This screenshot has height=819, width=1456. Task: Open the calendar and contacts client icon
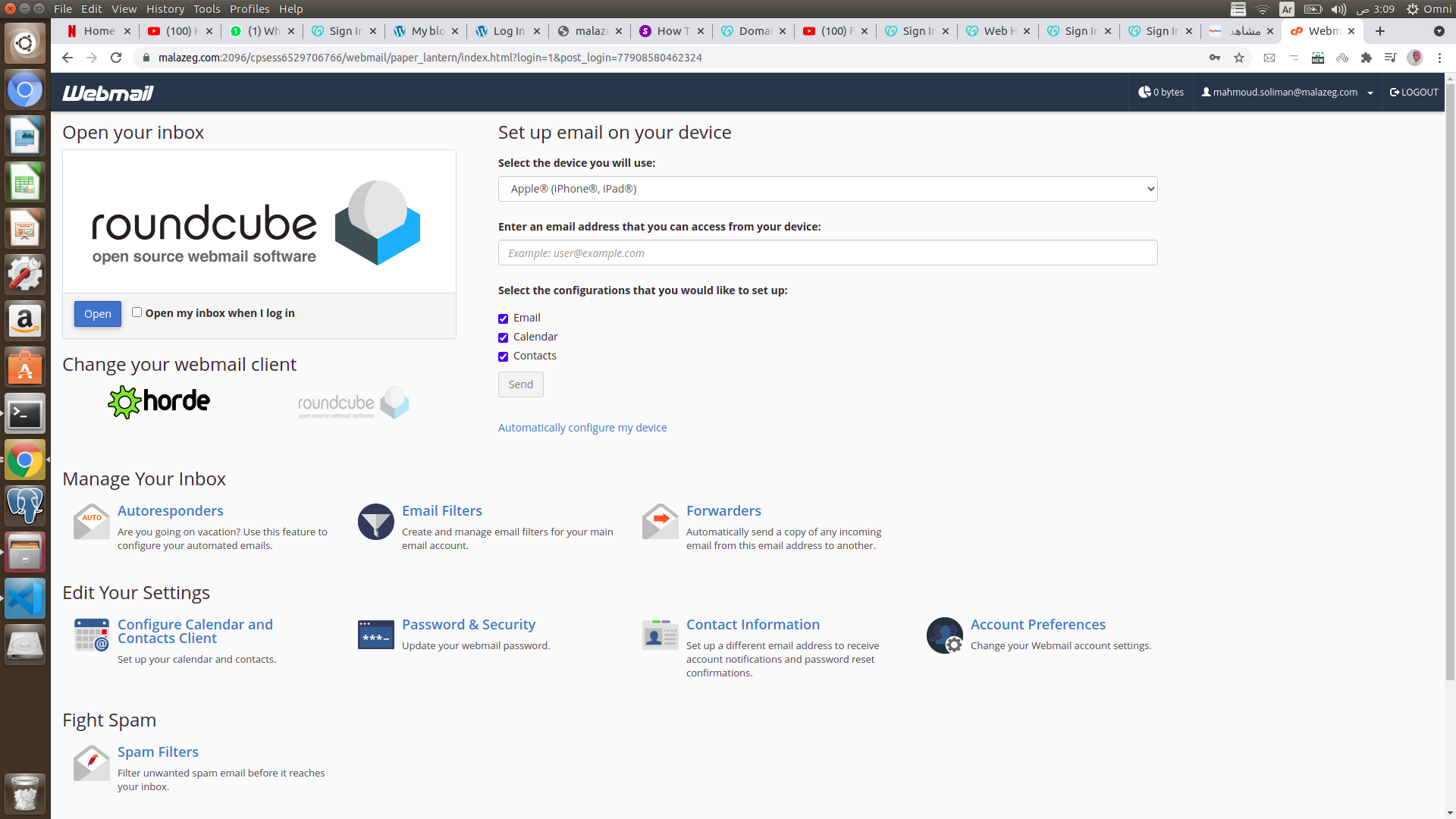click(x=92, y=635)
